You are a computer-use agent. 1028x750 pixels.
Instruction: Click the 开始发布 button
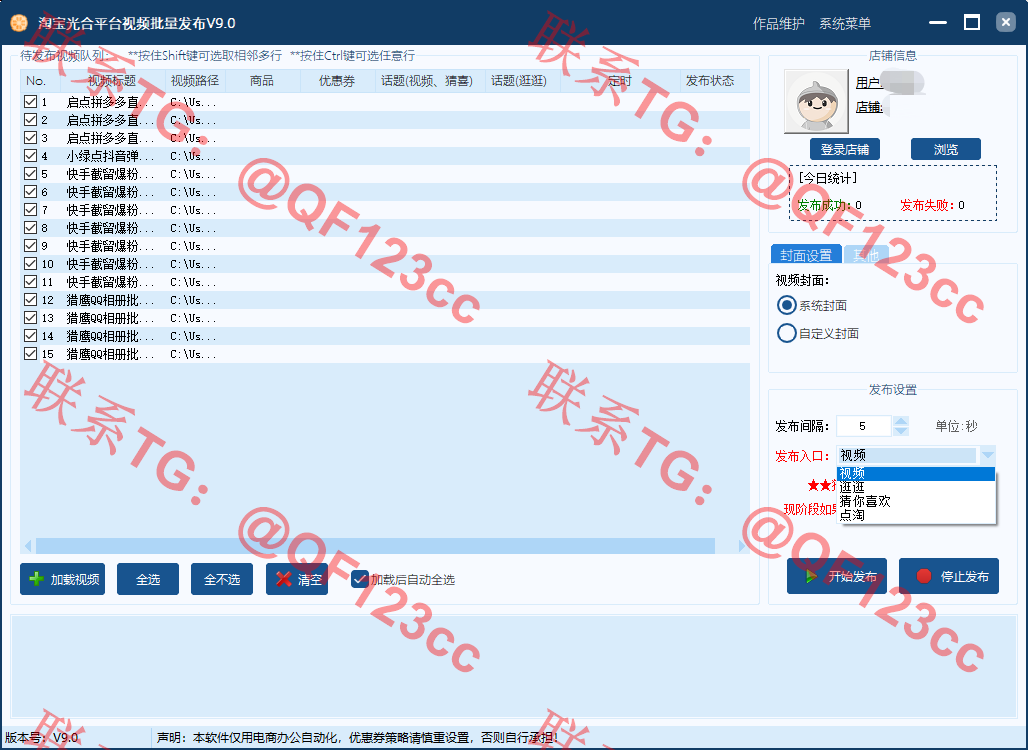(837, 576)
